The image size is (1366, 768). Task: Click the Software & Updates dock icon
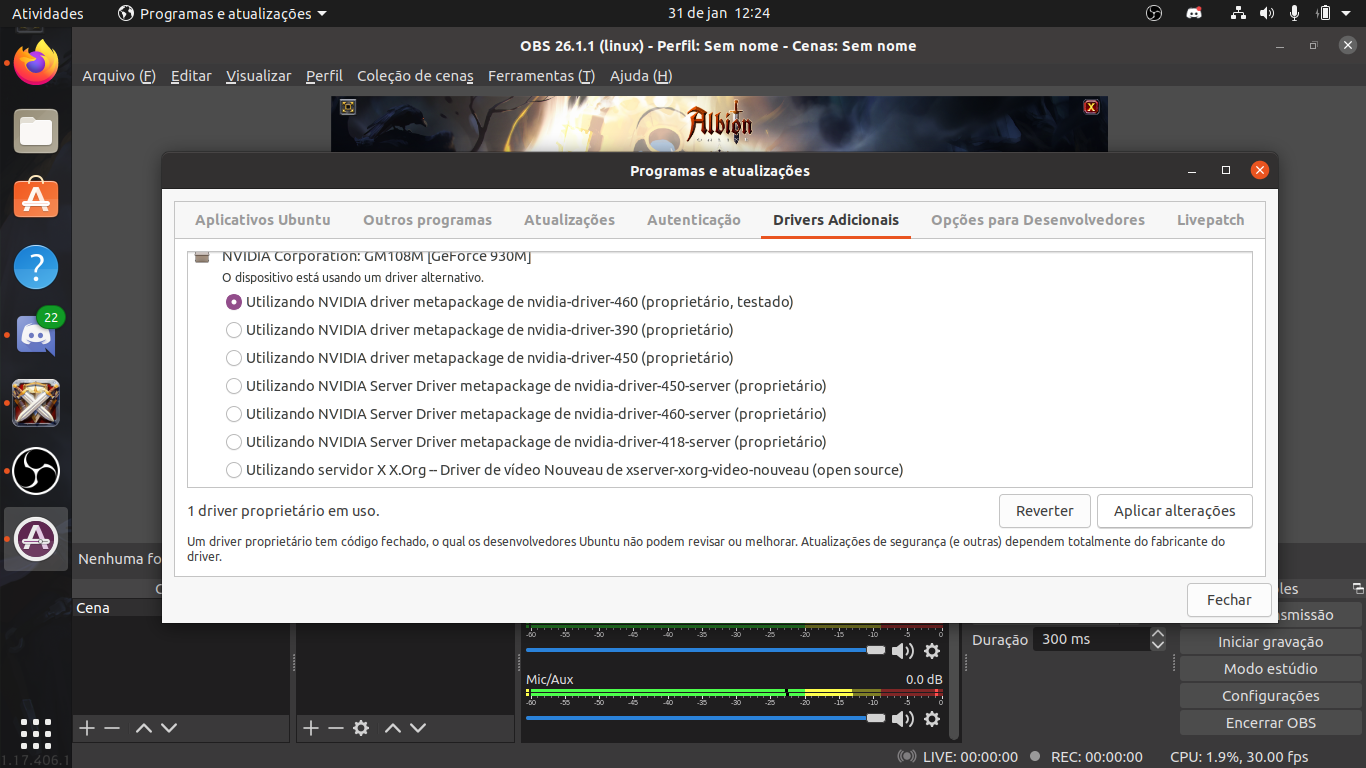36,539
